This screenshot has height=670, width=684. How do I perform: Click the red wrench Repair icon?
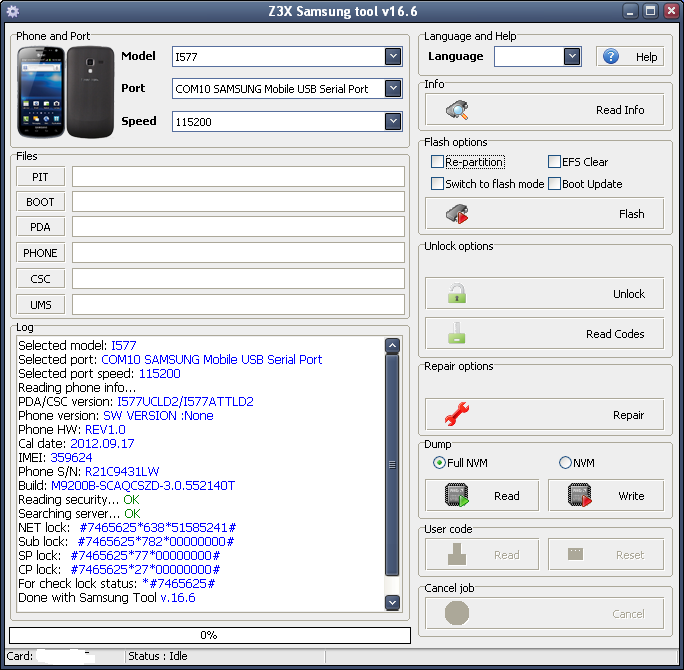click(x=457, y=414)
